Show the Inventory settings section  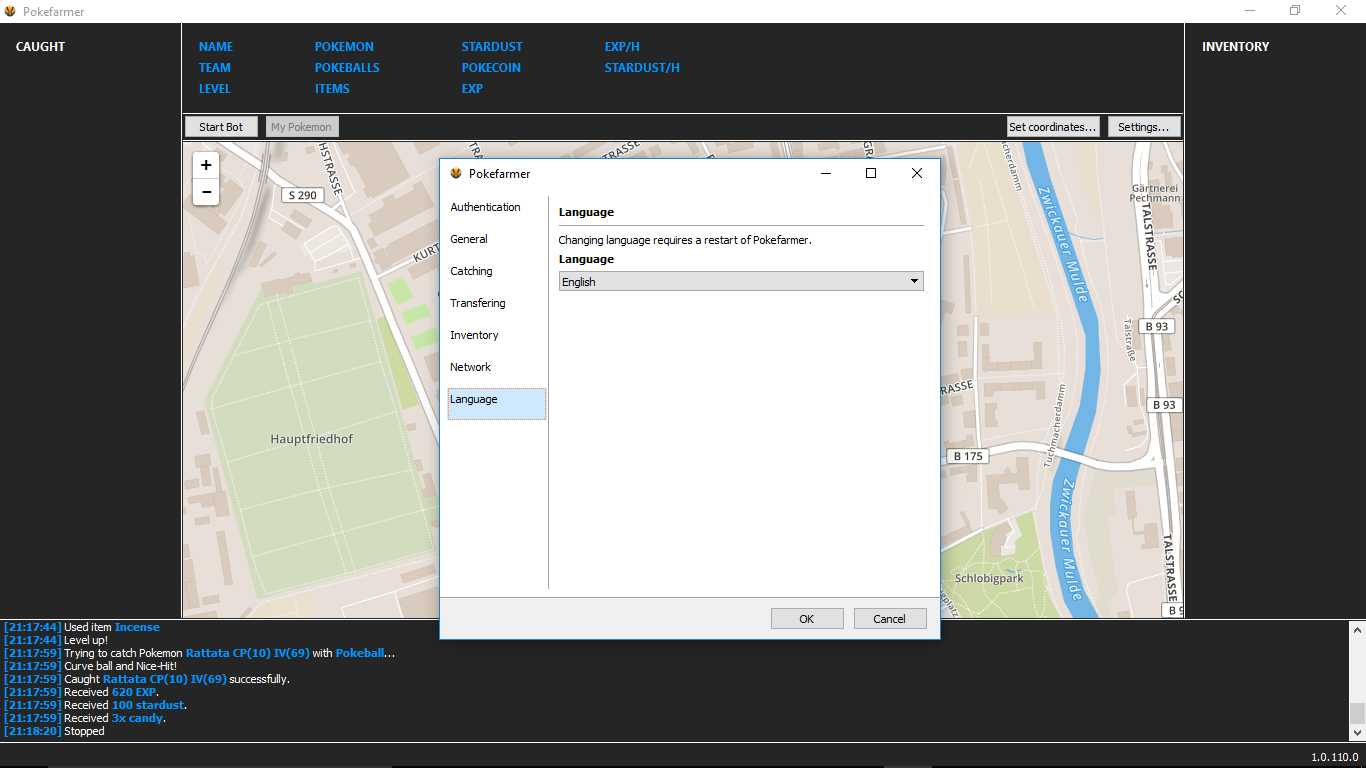click(x=496, y=335)
